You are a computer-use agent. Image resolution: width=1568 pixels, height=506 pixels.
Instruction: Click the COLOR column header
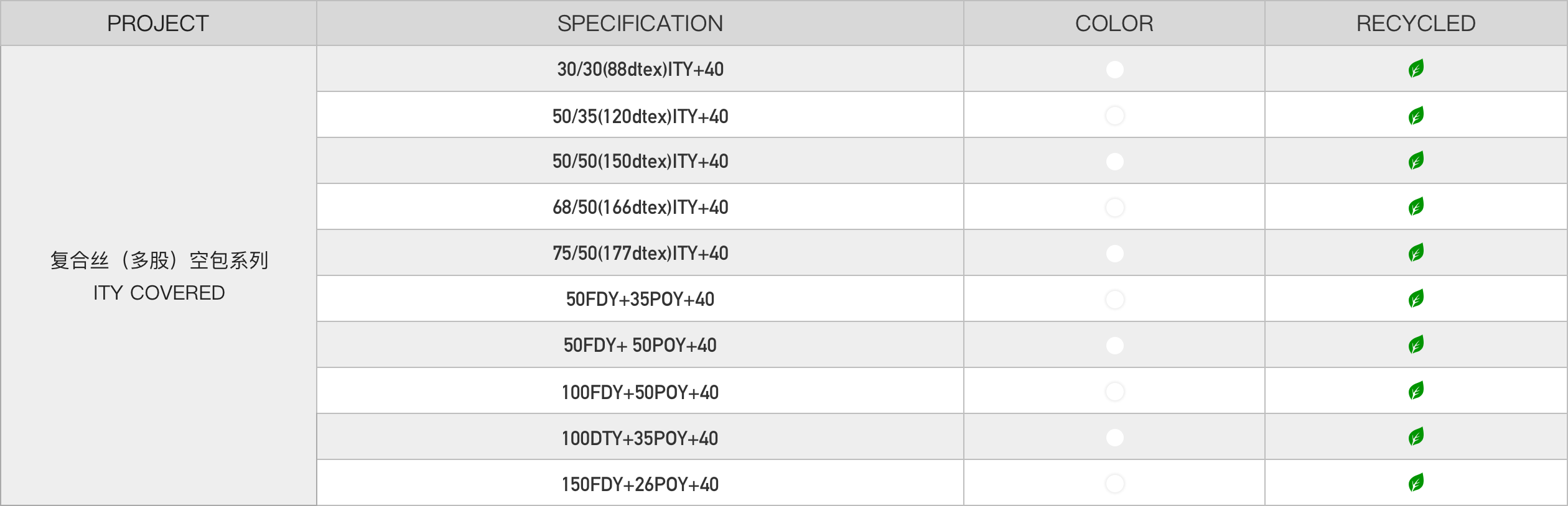click(x=1114, y=24)
